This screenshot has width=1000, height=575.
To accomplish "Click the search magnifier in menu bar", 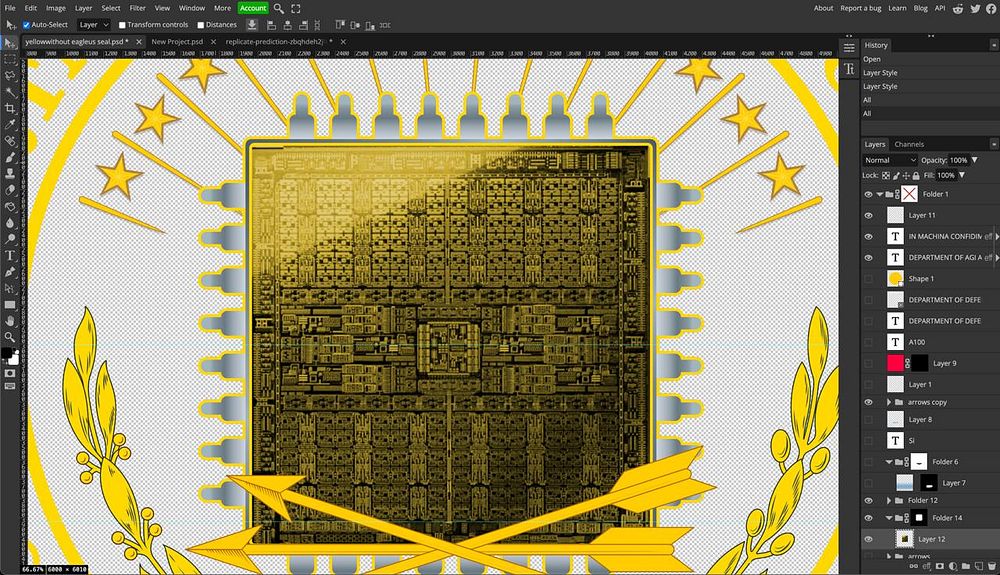I will 279,8.
